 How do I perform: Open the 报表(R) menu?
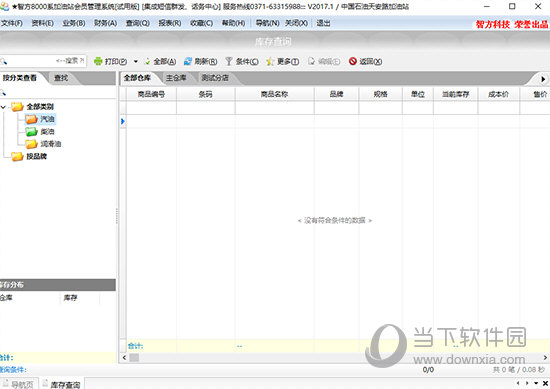coord(170,23)
